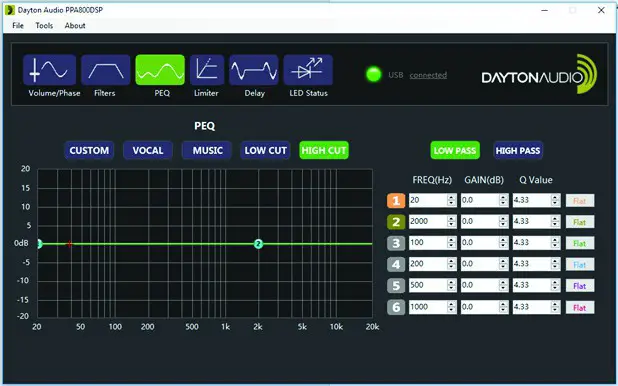
Task: Reset band 2 with its Flat button
Action: coord(580,222)
